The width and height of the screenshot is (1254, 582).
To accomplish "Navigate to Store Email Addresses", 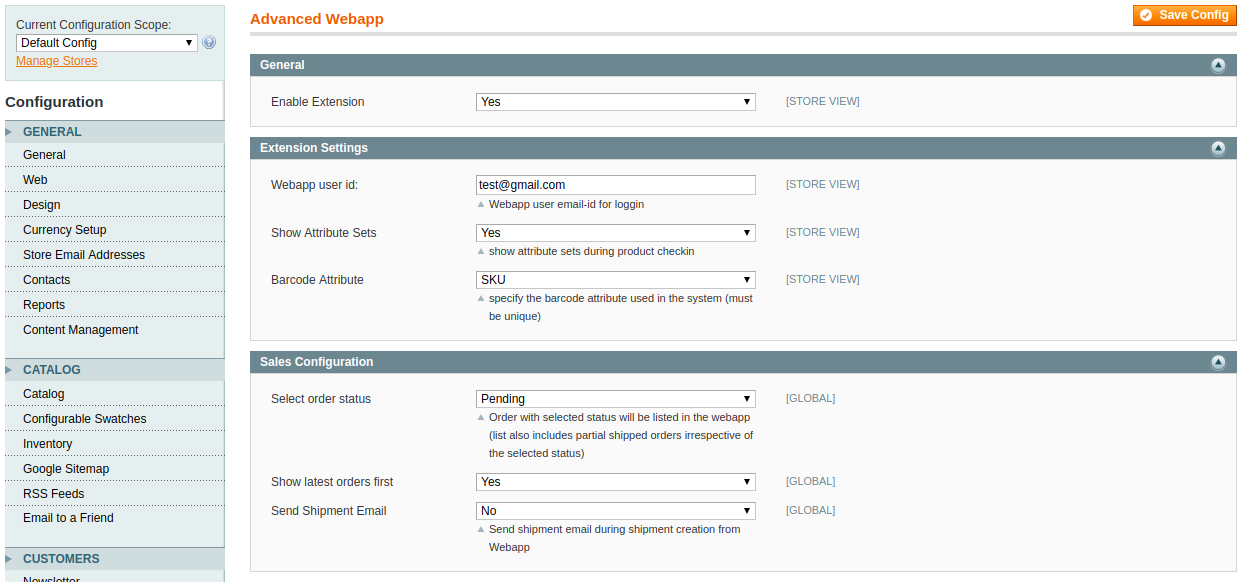I will point(82,254).
